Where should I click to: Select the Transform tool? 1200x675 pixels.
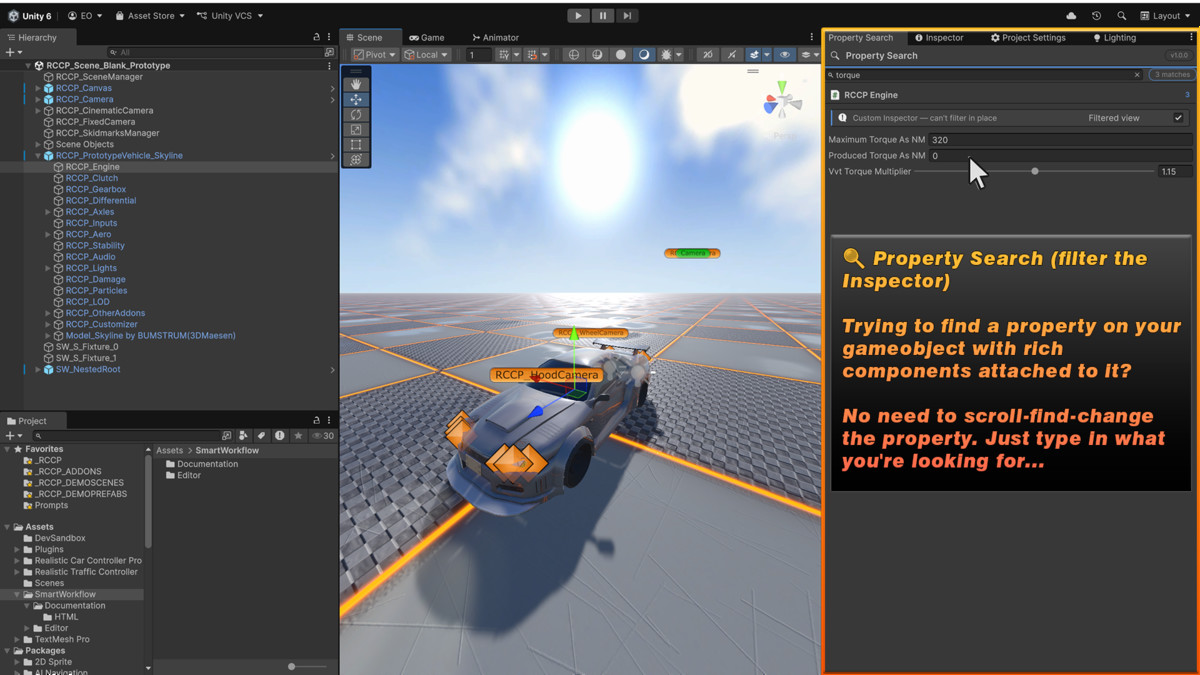(356, 160)
